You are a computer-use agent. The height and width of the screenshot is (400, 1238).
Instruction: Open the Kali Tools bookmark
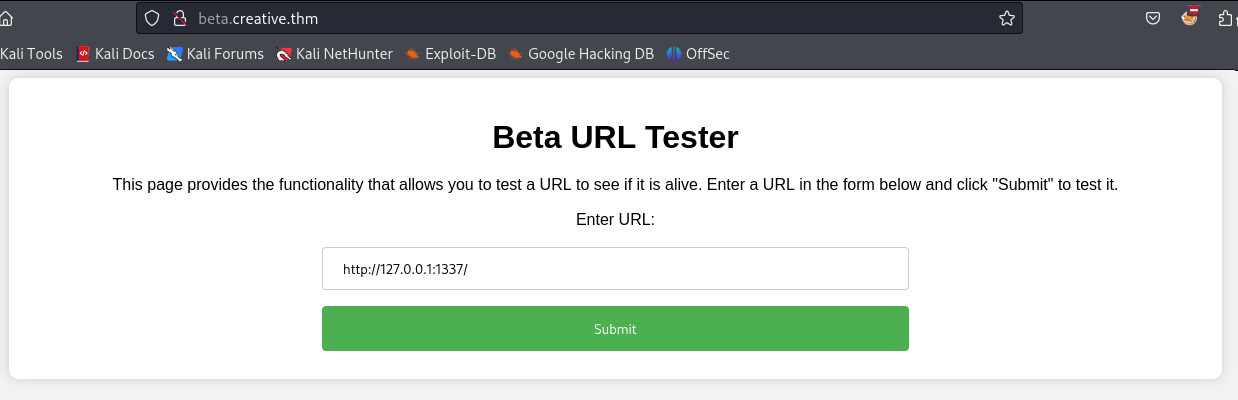31,54
